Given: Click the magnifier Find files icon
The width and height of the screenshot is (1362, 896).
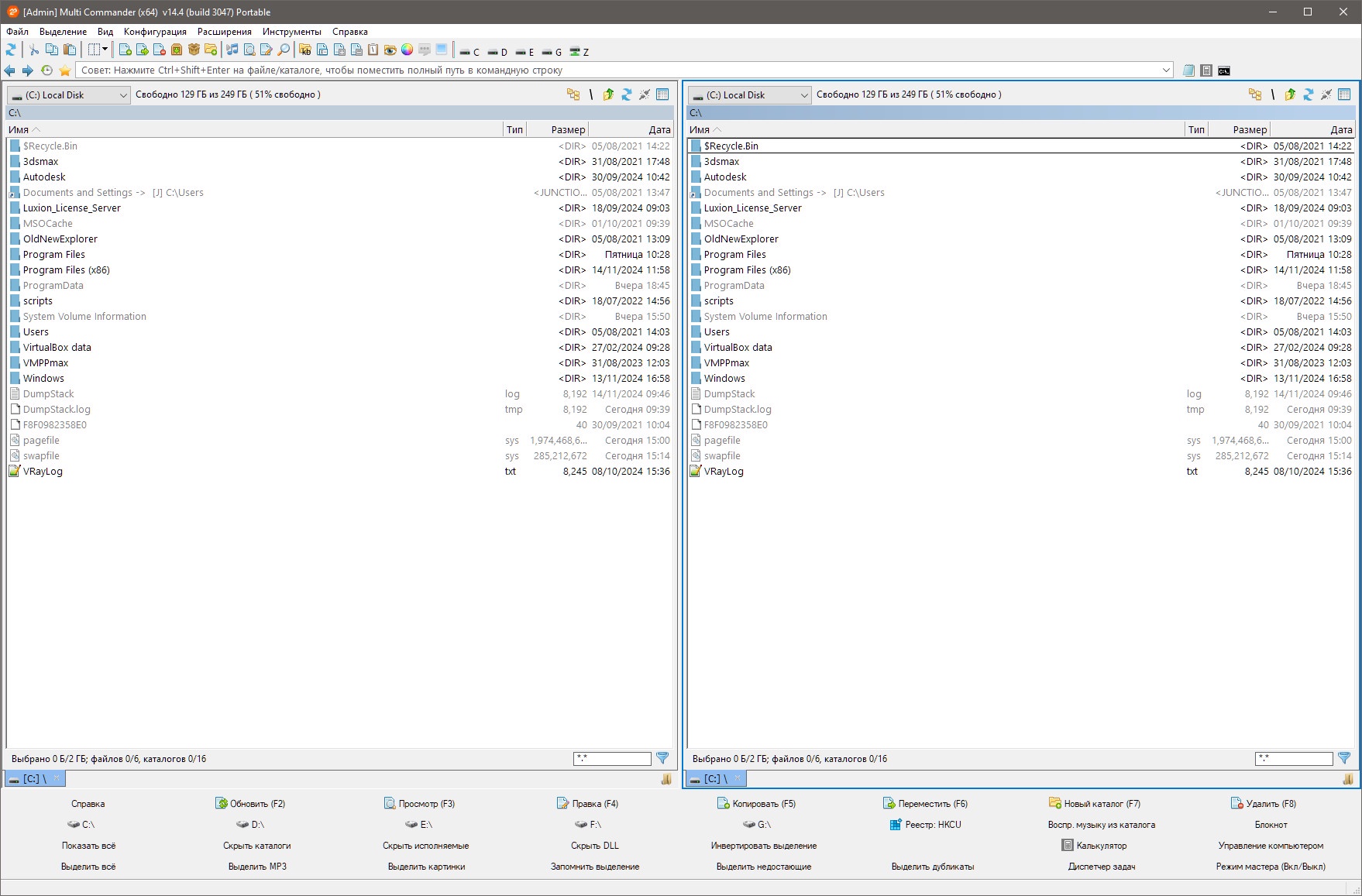Looking at the screenshot, I should click(x=284, y=50).
